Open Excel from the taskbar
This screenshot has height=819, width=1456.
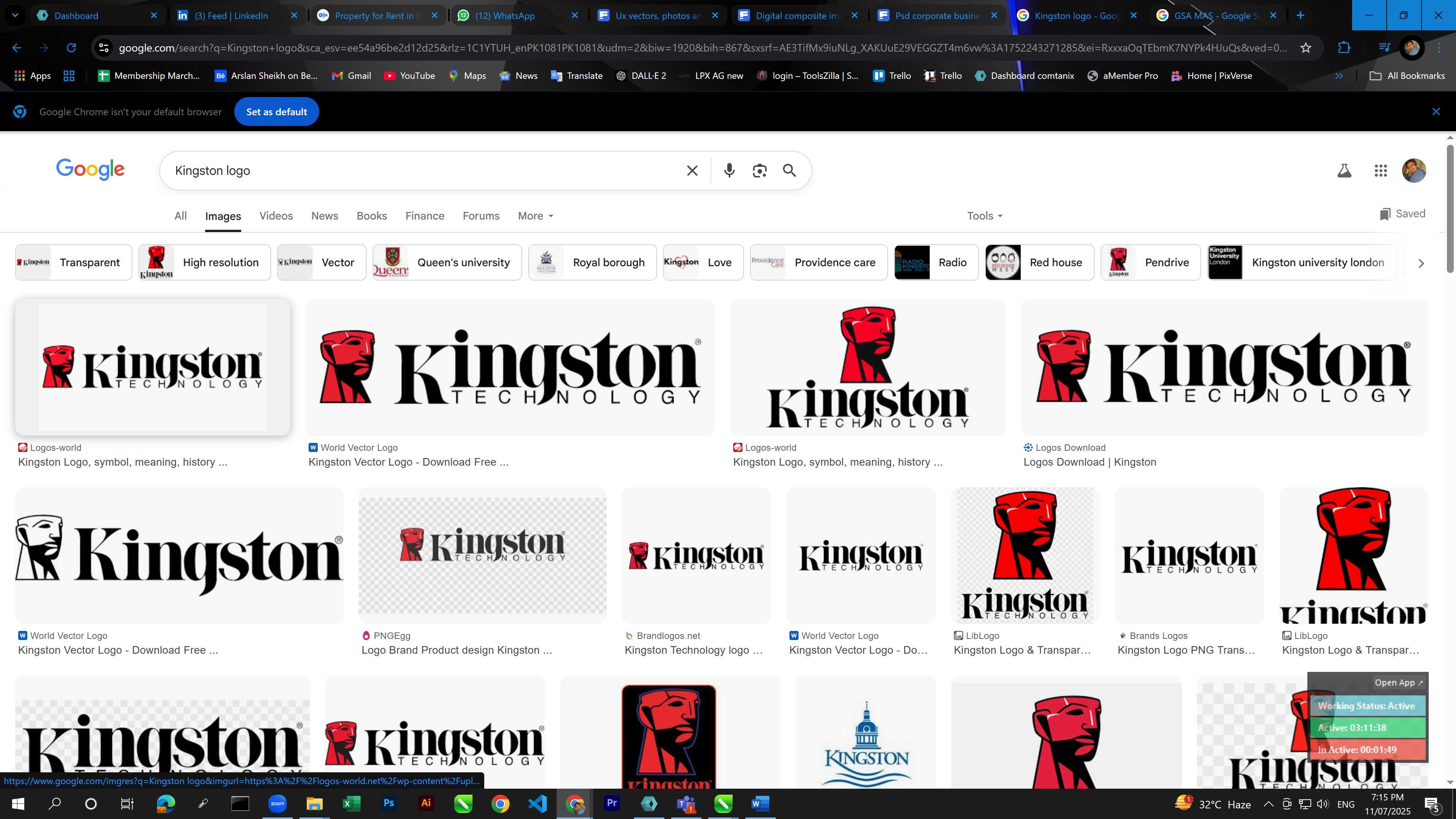pyautogui.click(x=351, y=803)
